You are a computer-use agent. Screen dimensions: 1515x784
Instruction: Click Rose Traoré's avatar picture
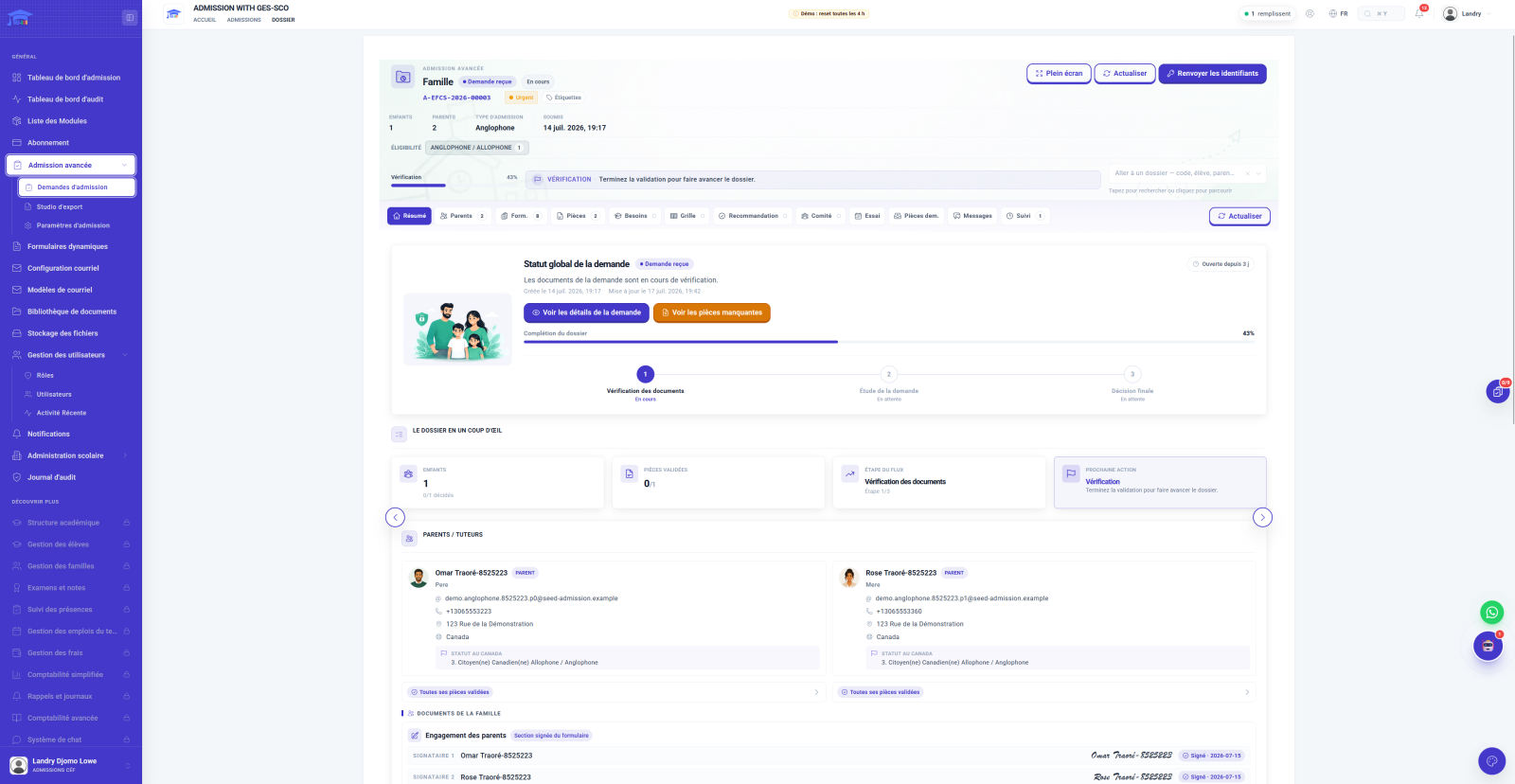[x=849, y=578]
